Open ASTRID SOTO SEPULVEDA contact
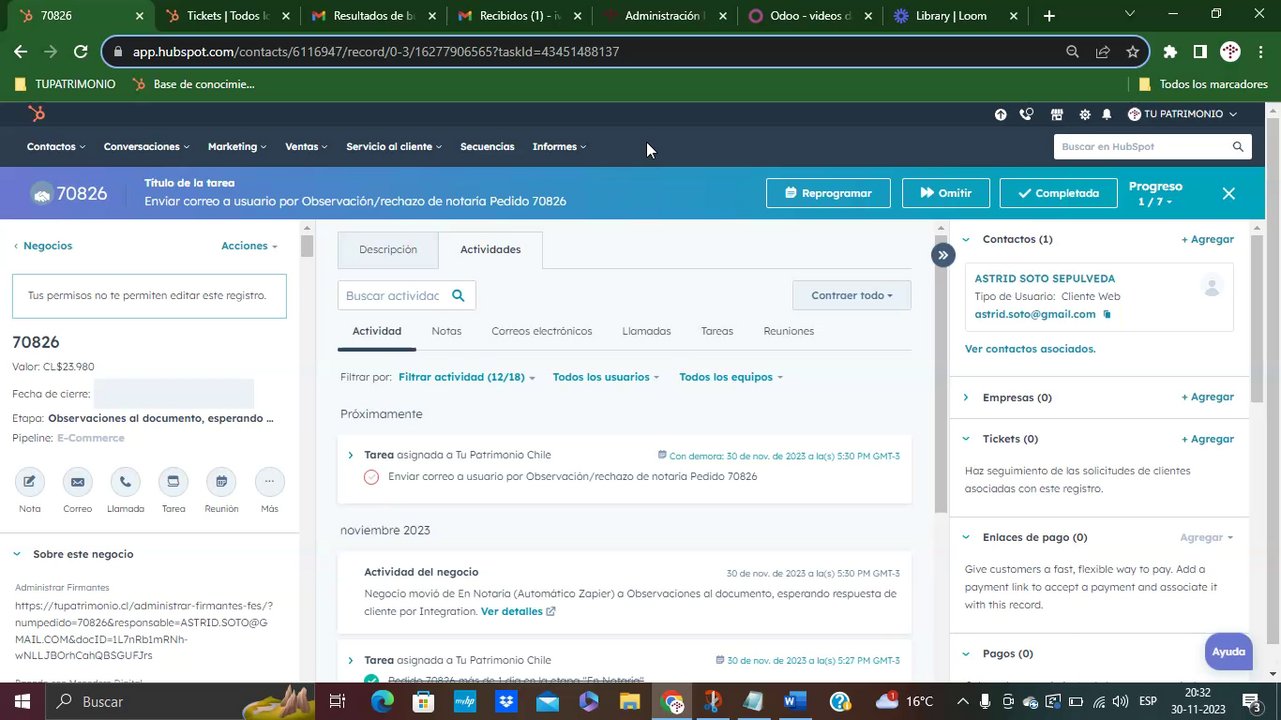The width and height of the screenshot is (1281, 720). [1045, 279]
